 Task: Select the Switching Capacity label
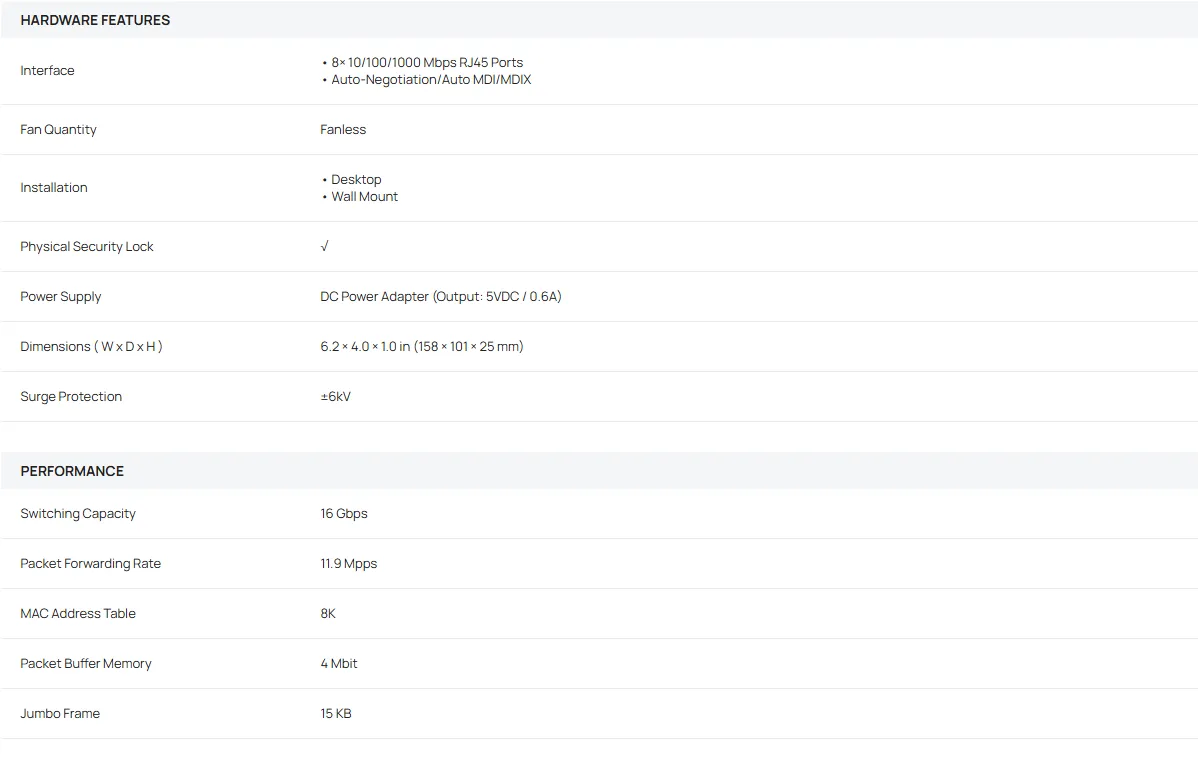(78, 514)
